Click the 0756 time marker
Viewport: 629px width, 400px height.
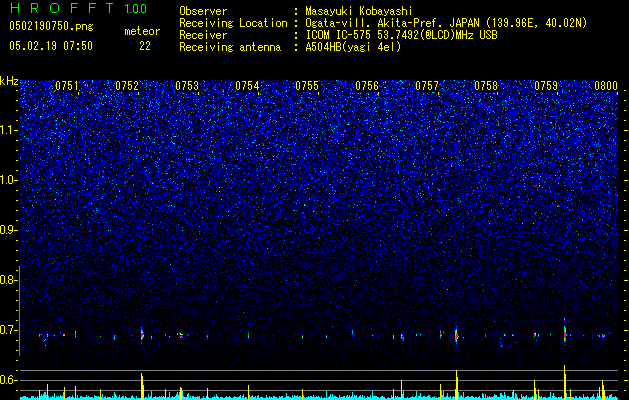click(367, 86)
